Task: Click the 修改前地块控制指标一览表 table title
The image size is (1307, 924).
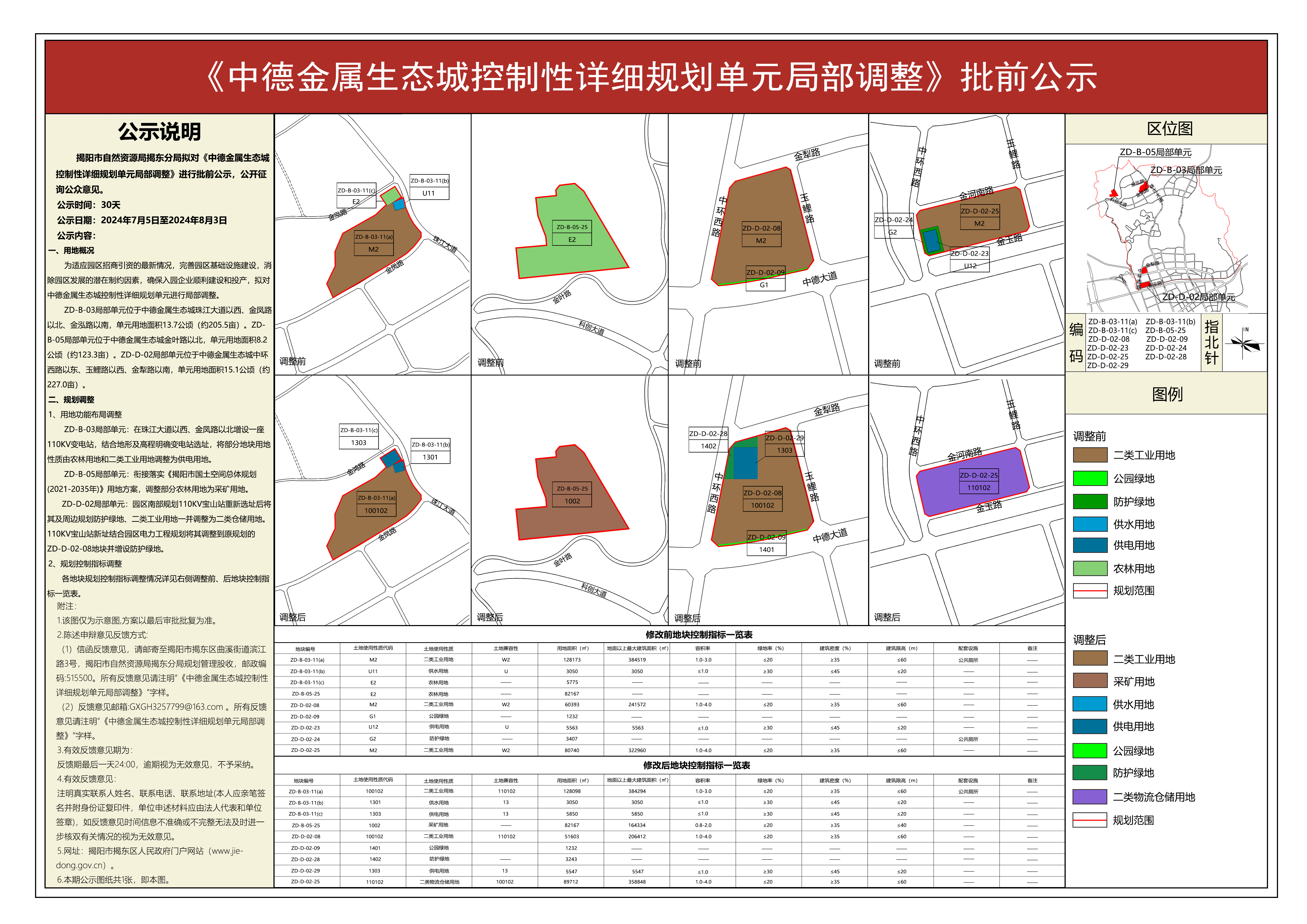Action: click(x=699, y=635)
